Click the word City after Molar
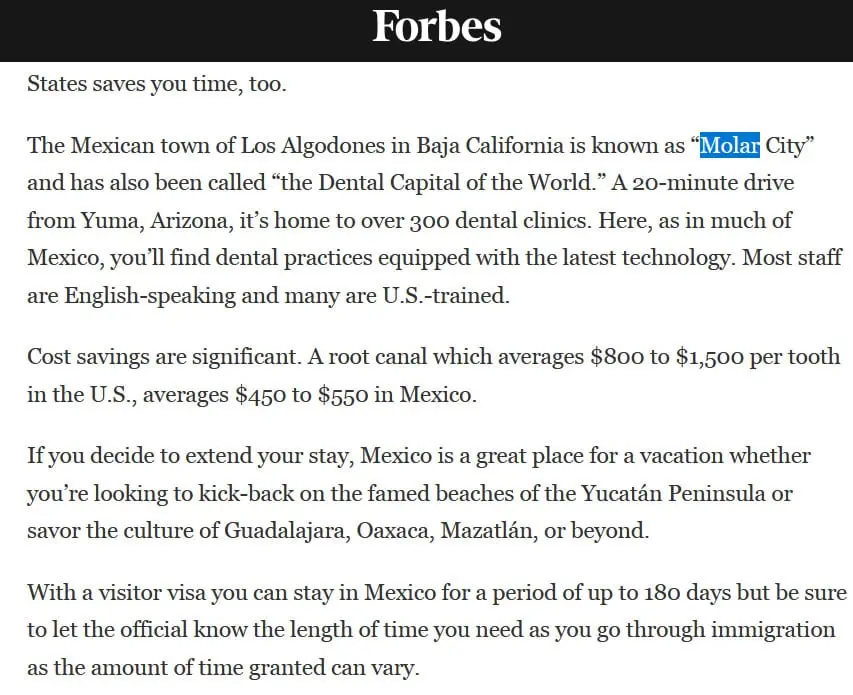853x695 pixels. [784, 145]
